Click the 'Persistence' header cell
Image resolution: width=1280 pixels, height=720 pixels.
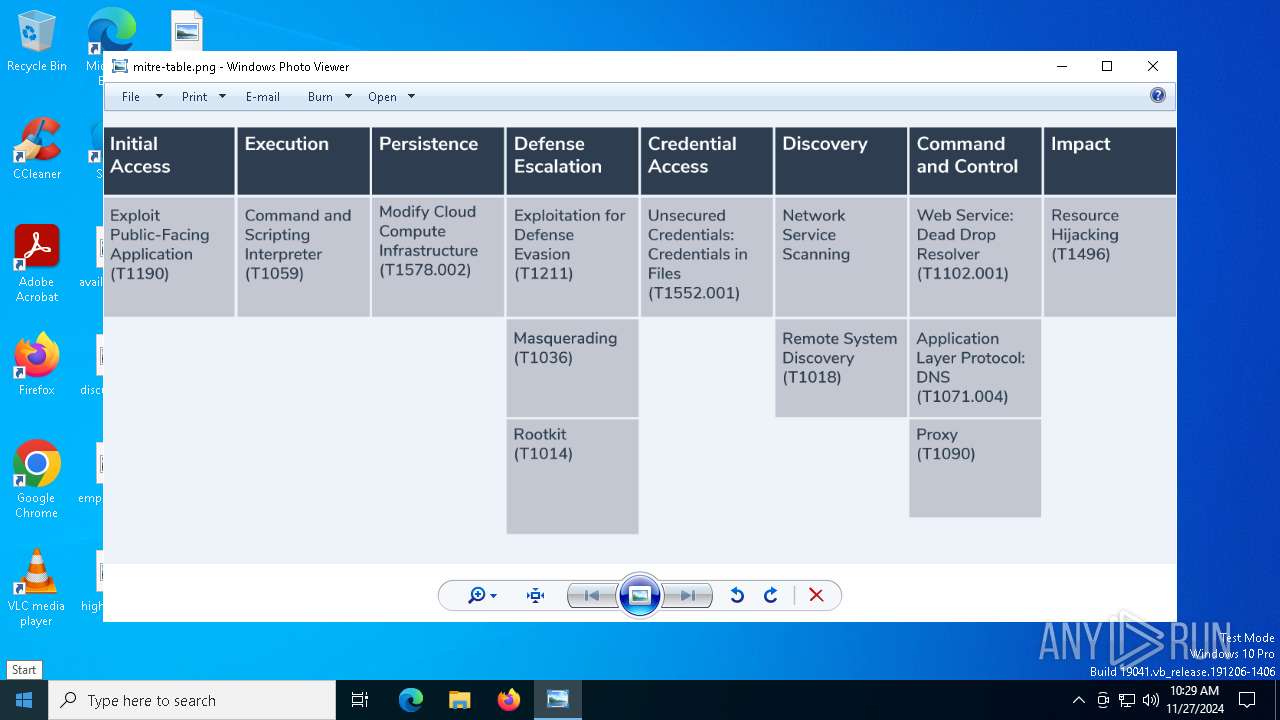(438, 160)
